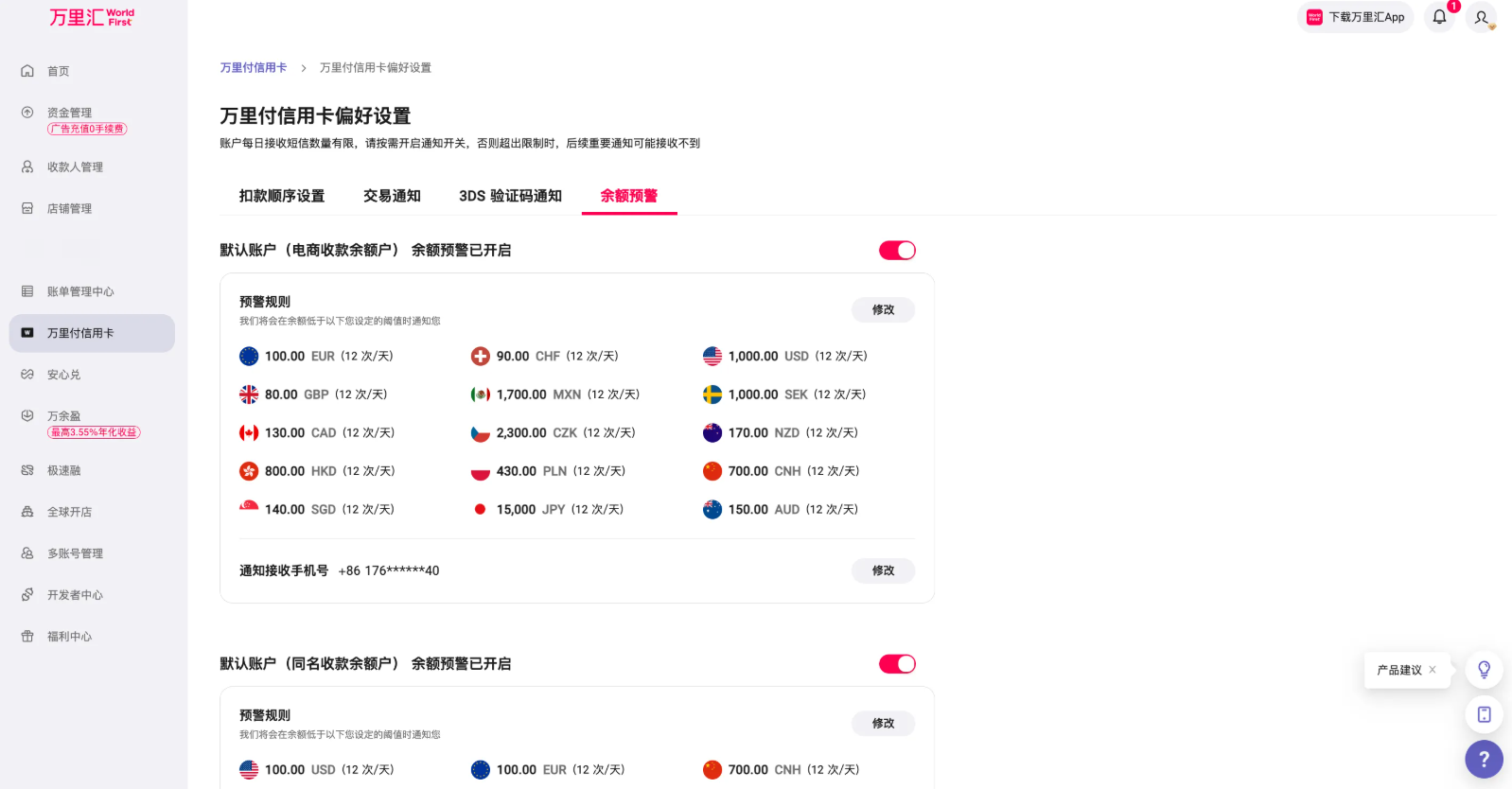
Task: Switch to the 交易通知 tab
Action: tap(392, 196)
